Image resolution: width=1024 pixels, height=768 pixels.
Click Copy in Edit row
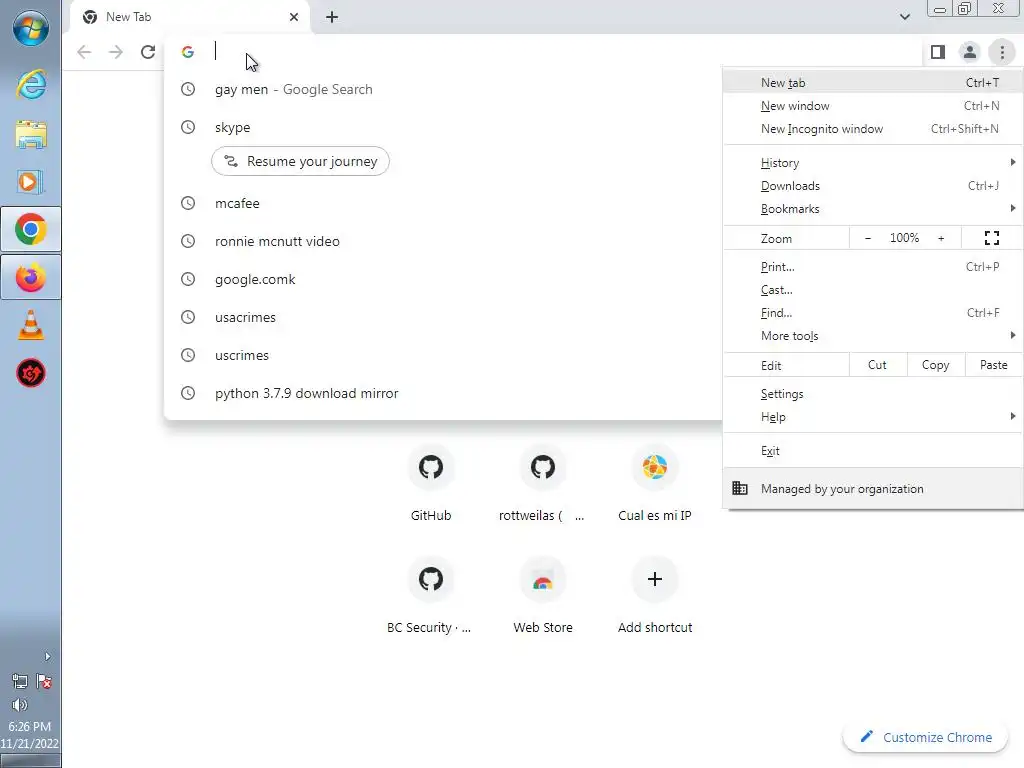(x=936, y=365)
